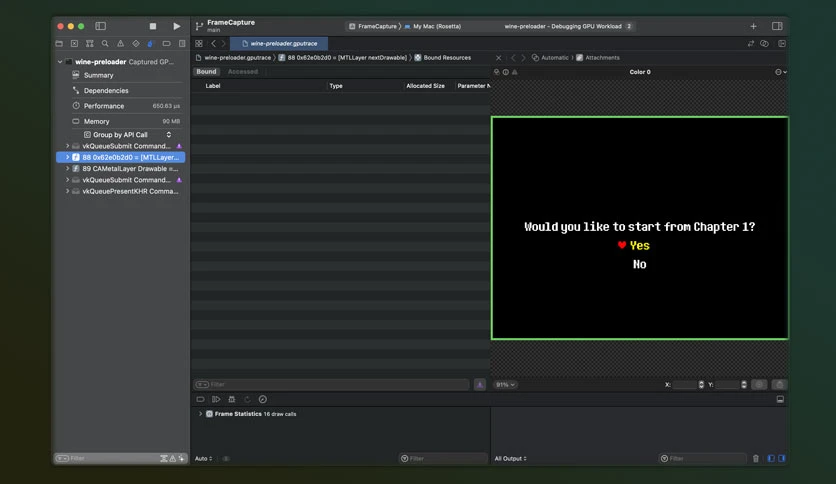Go forward in editor history
The height and width of the screenshot is (484, 836).
pyautogui.click(x=223, y=44)
